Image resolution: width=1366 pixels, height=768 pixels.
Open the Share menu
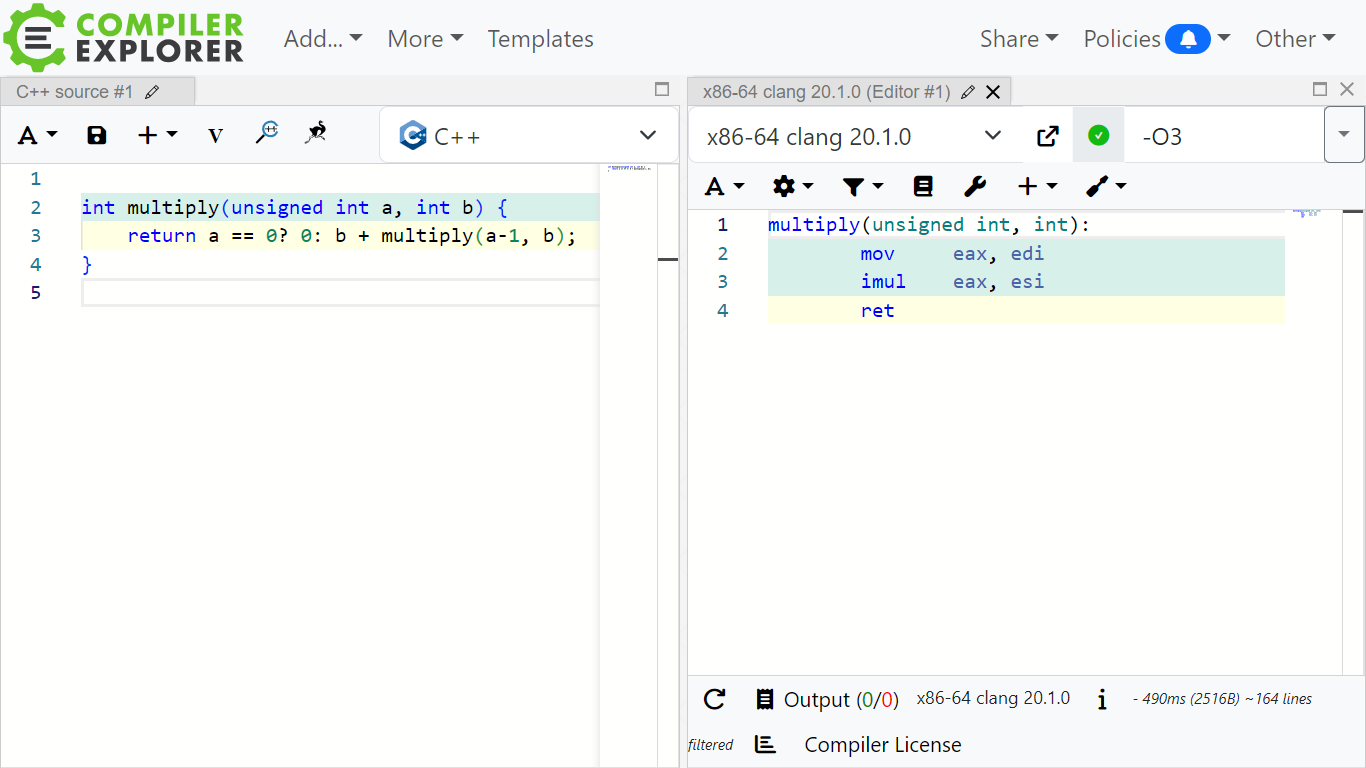[1018, 39]
